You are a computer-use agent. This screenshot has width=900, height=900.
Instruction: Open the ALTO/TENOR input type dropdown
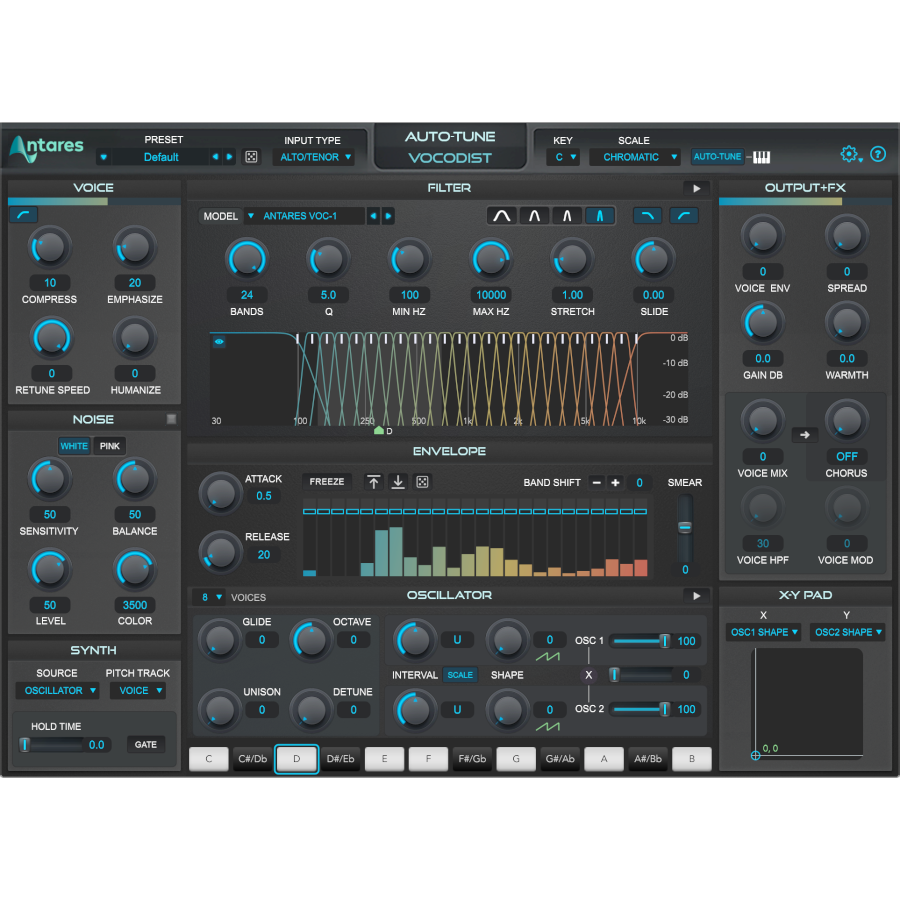click(313, 157)
